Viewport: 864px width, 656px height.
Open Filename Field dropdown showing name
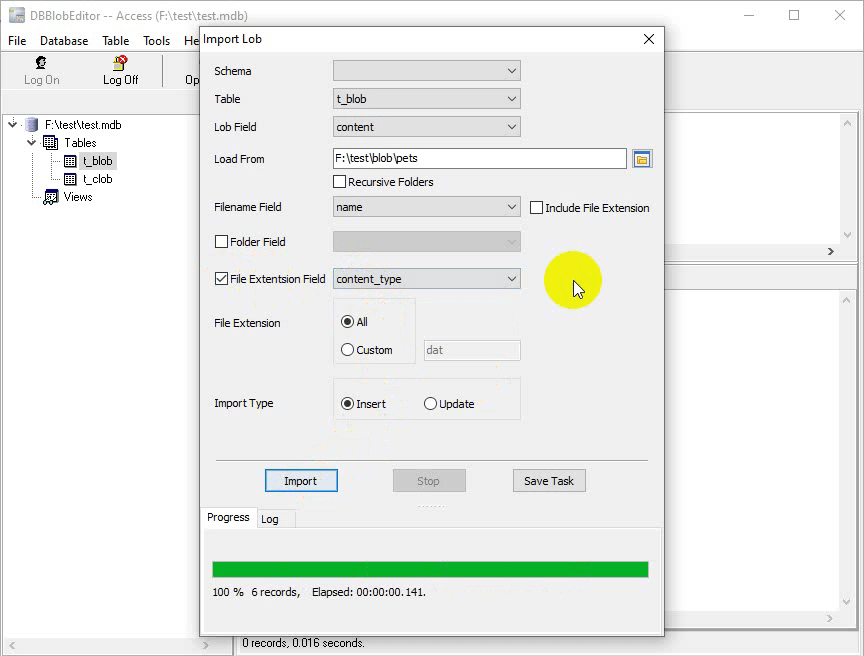(x=426, y=207)
